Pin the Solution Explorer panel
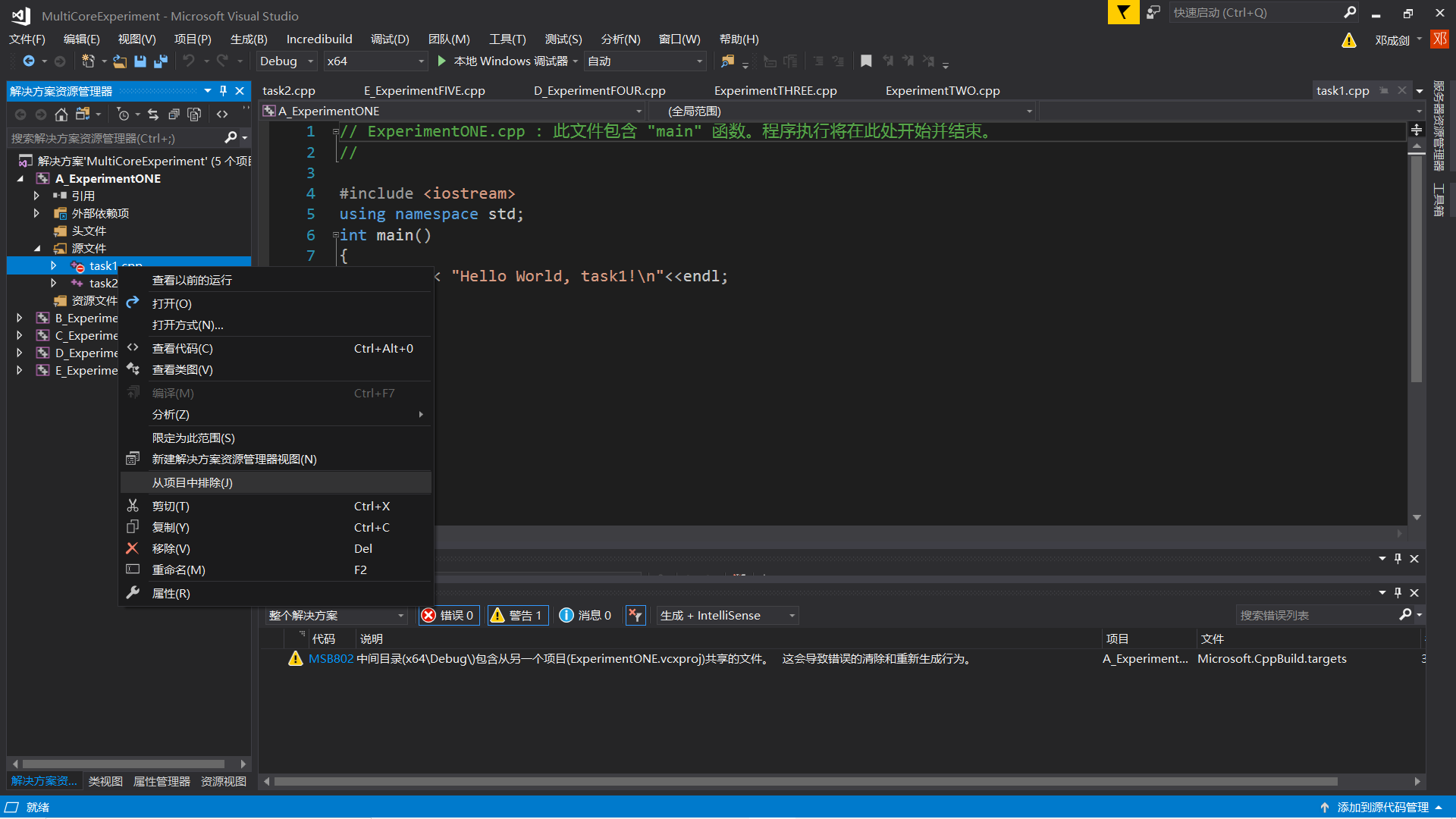 click(223, 91)
